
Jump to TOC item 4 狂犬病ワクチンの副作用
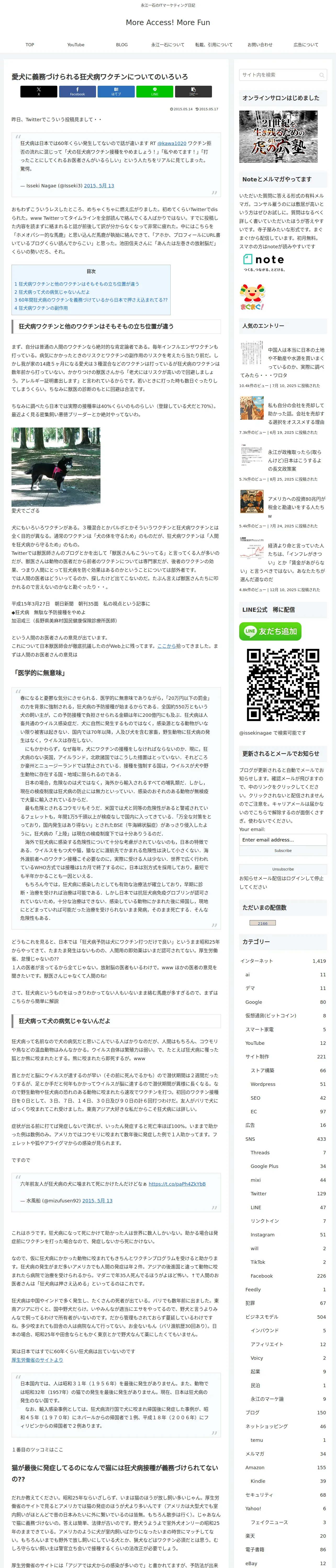[x=41, y=308]
